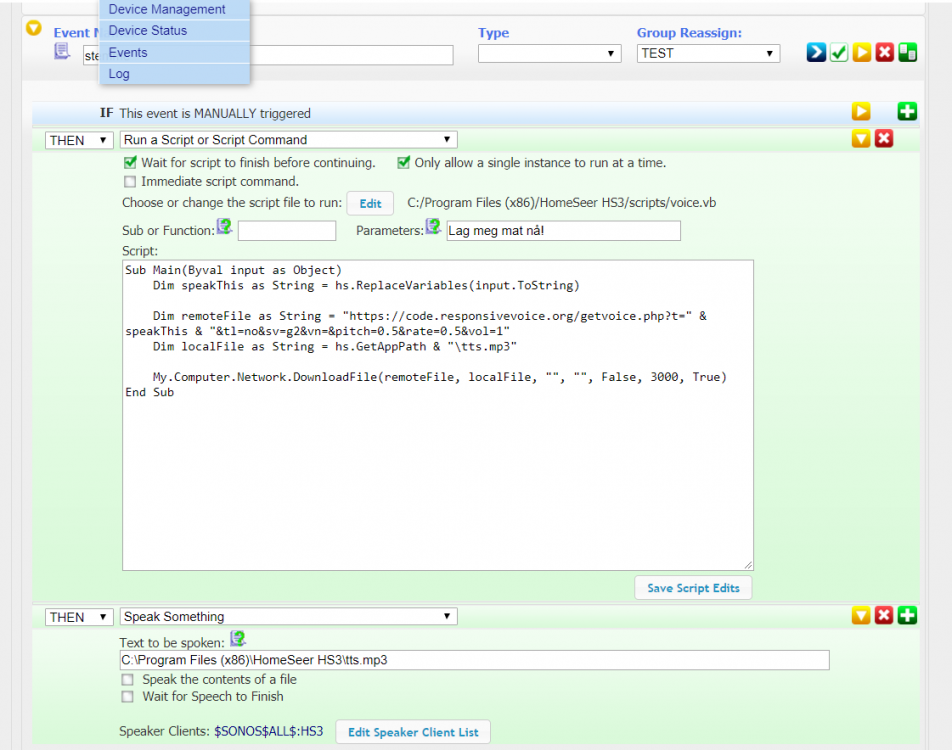
Task: Check Speak the contents of a file
Action: click(x=127, y=680)
